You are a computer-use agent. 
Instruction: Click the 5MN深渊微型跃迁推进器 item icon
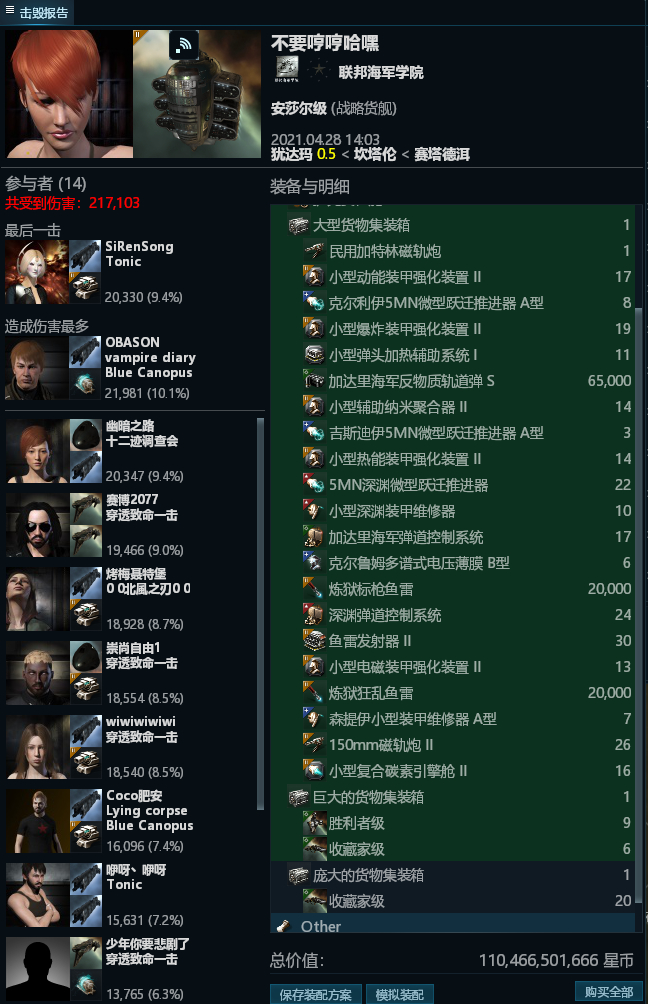(314, 485)
